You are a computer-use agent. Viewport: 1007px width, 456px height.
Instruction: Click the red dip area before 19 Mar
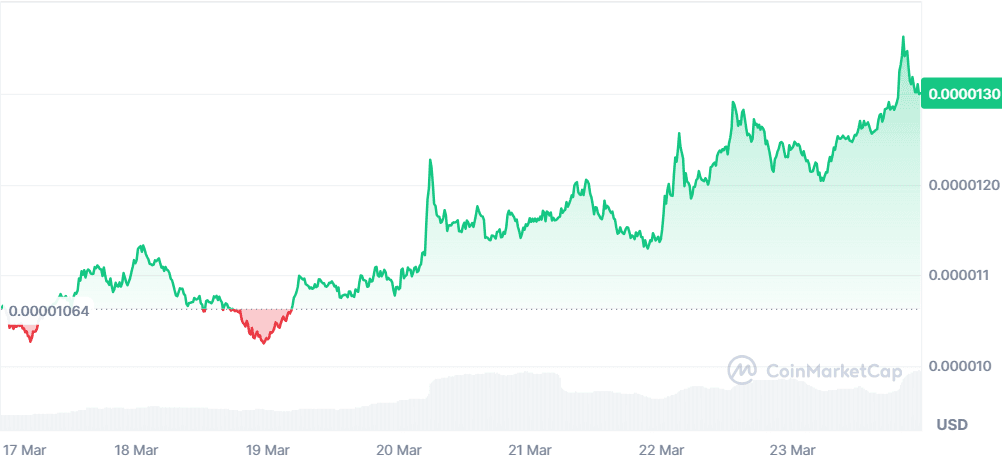point(263,324)
